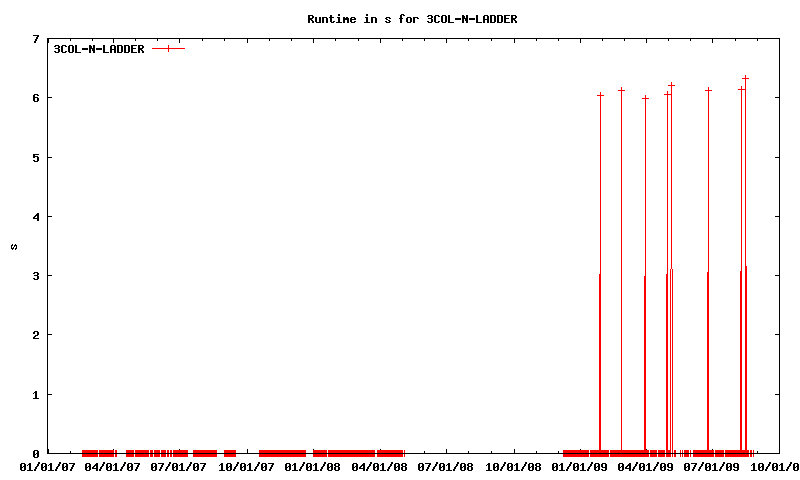
Task: Select the y-axis tick label 3
Action: (x=35, y=276)
